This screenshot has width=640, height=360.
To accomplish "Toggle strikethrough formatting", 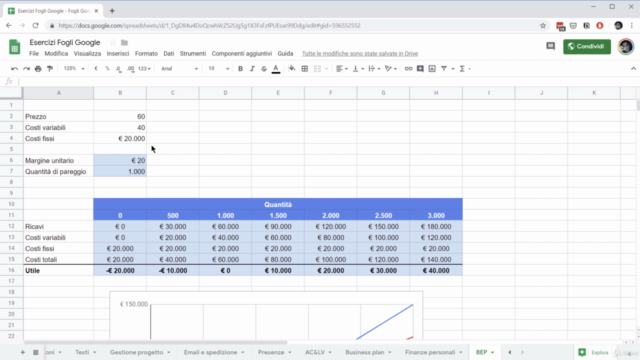I will click(264, 69).
